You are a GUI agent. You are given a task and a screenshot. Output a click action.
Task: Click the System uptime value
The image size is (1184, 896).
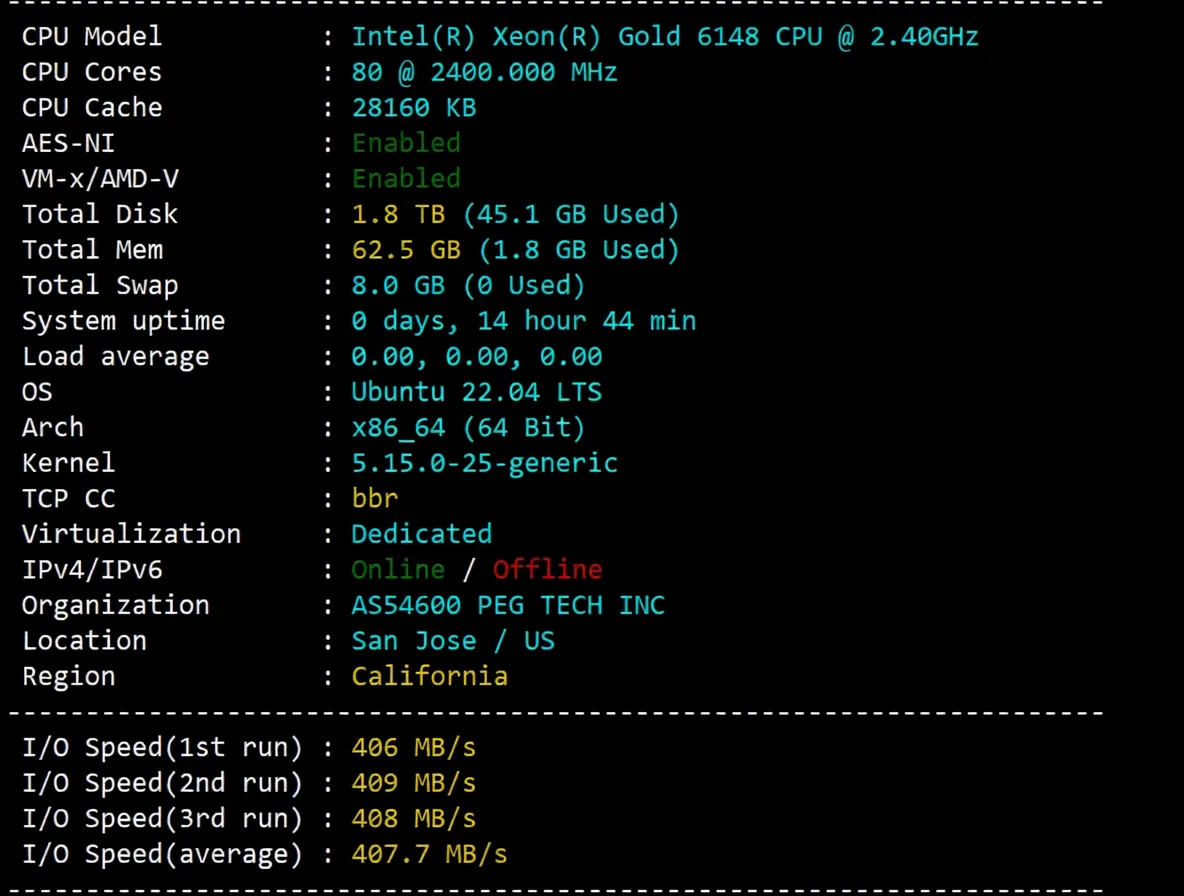click(x=524, y=320)
